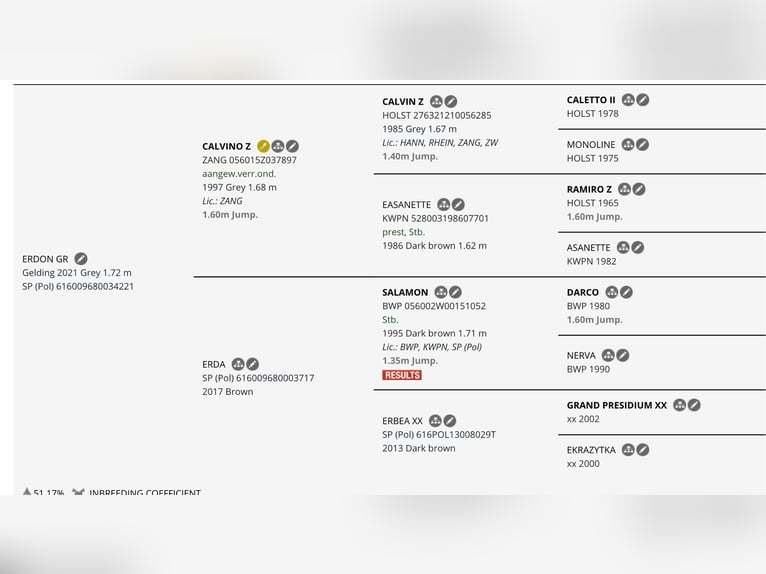Screen dimensions: 766x574
Task: Open the Salamon horse name link
Action: [x=405, y=293]
